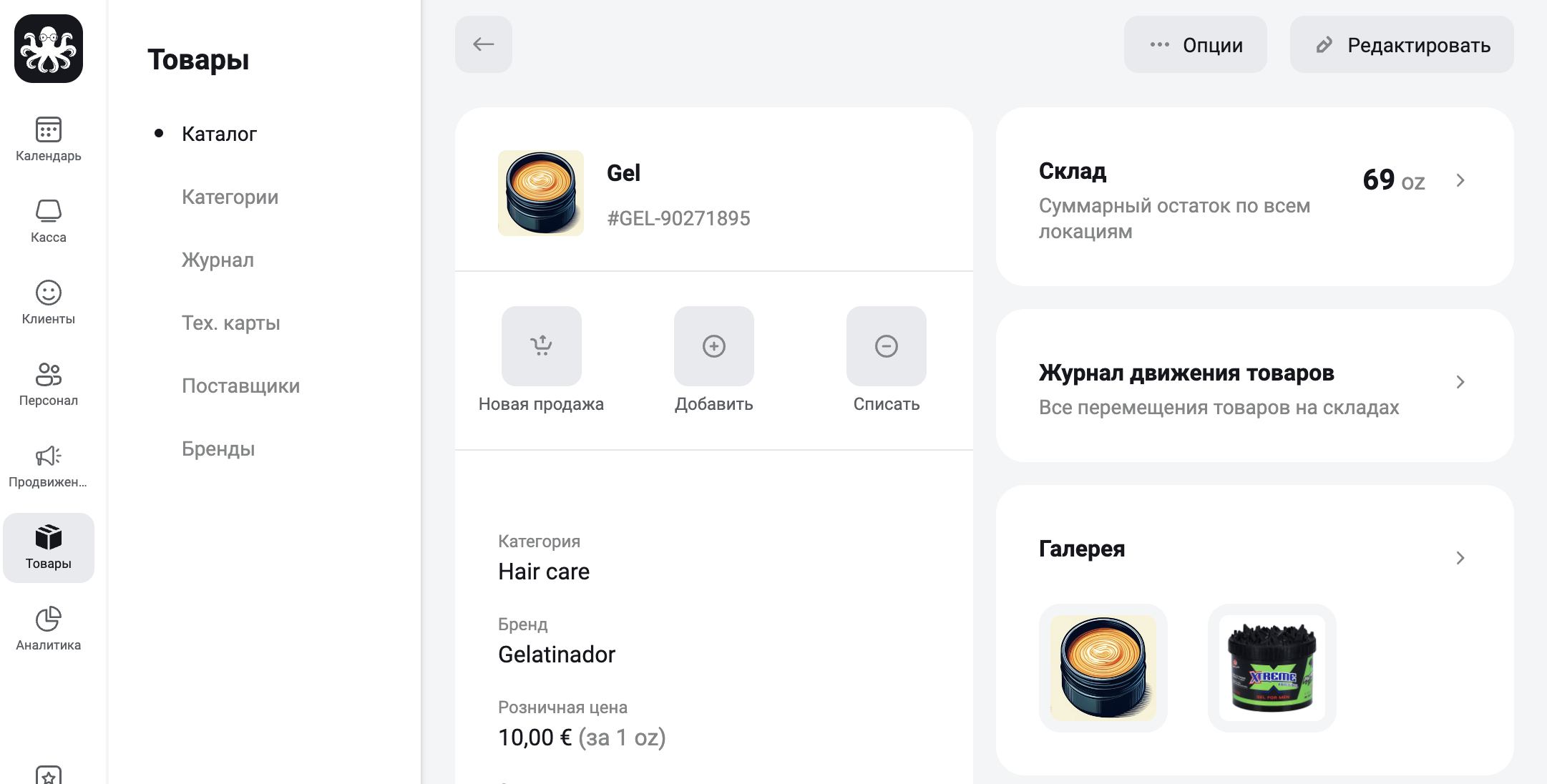Image resolution: width=1547 pixels, height=784 pixels.
Task: Write off stock with minus circle button
Action: tap(887, 346)
